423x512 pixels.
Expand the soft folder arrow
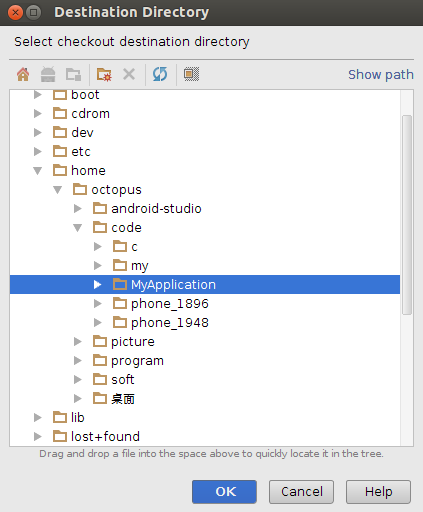click(x=78, y=380)
